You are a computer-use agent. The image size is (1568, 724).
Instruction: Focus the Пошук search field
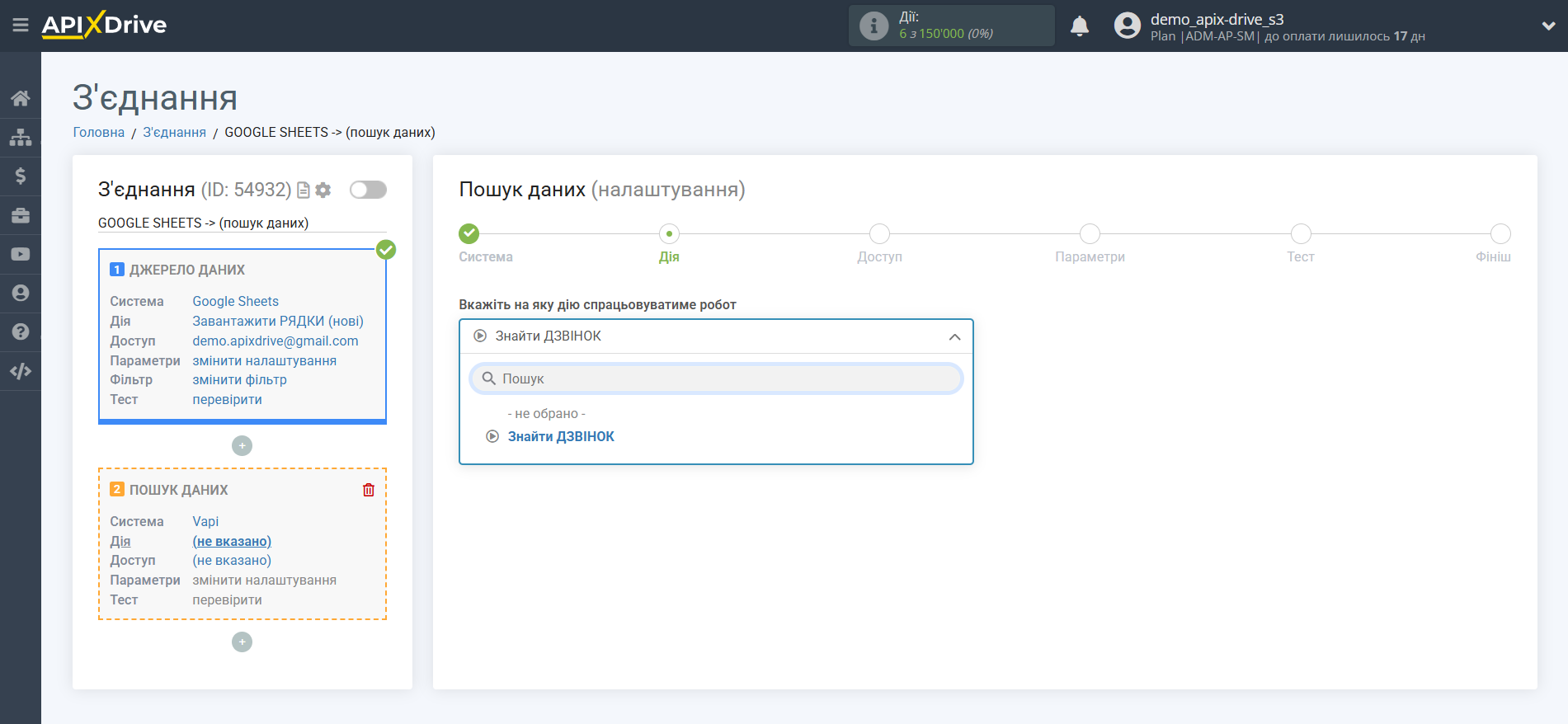click(716, 379)
